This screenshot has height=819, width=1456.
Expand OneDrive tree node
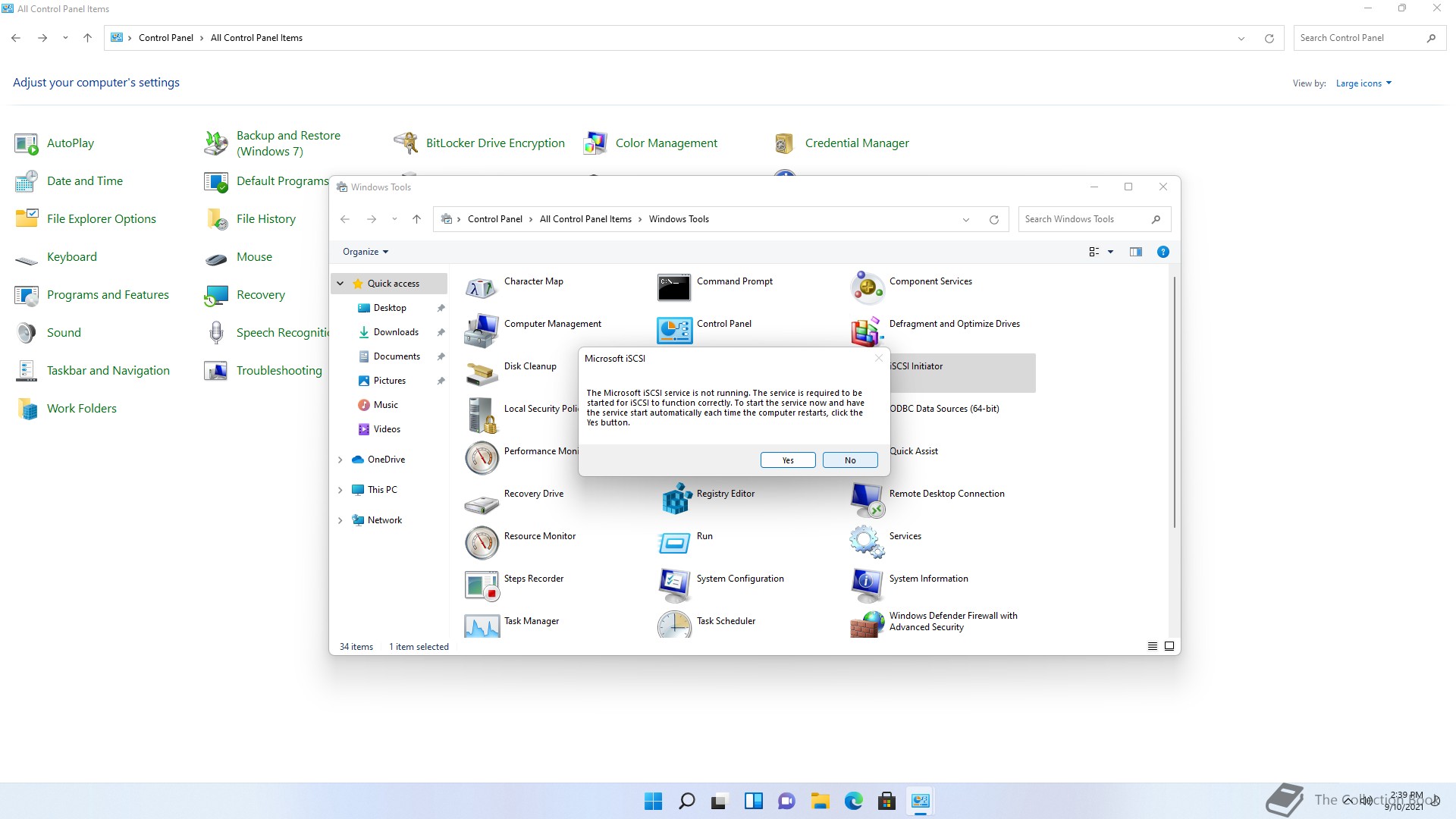(x=340, y=460)
